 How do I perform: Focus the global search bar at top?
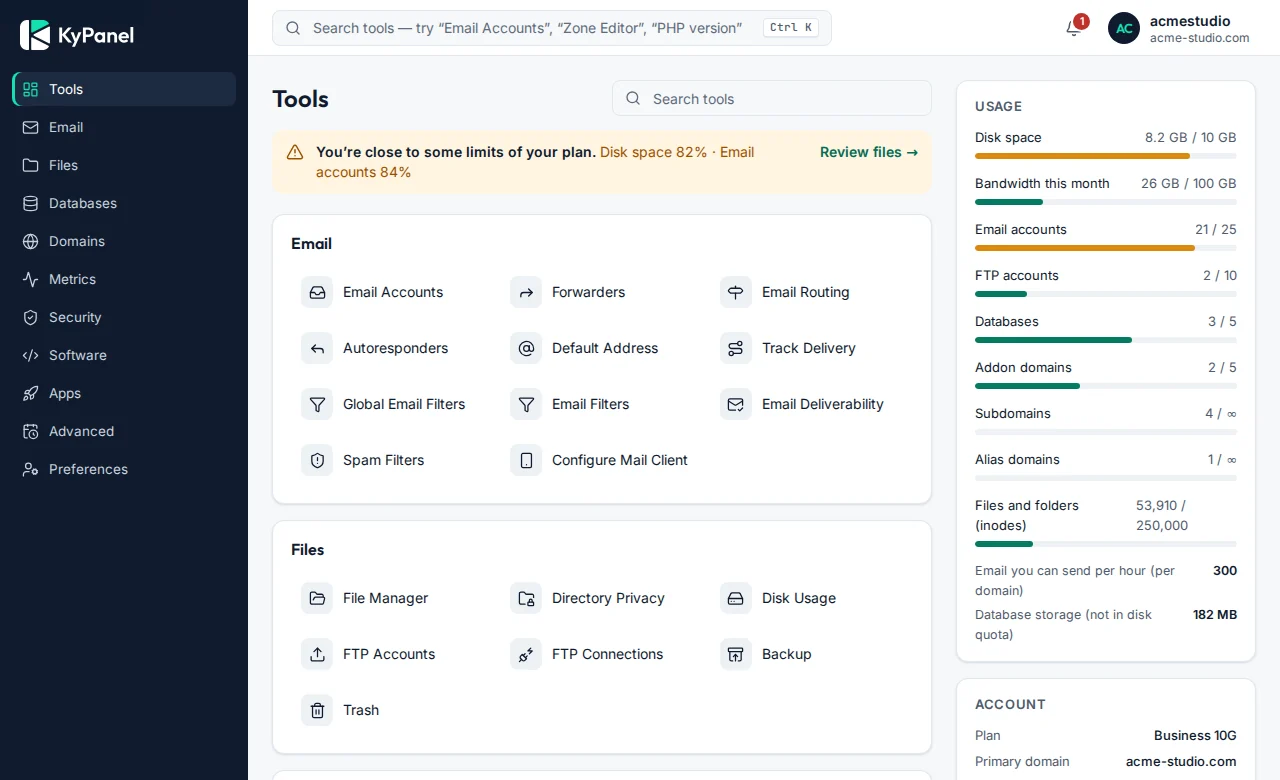552,28
